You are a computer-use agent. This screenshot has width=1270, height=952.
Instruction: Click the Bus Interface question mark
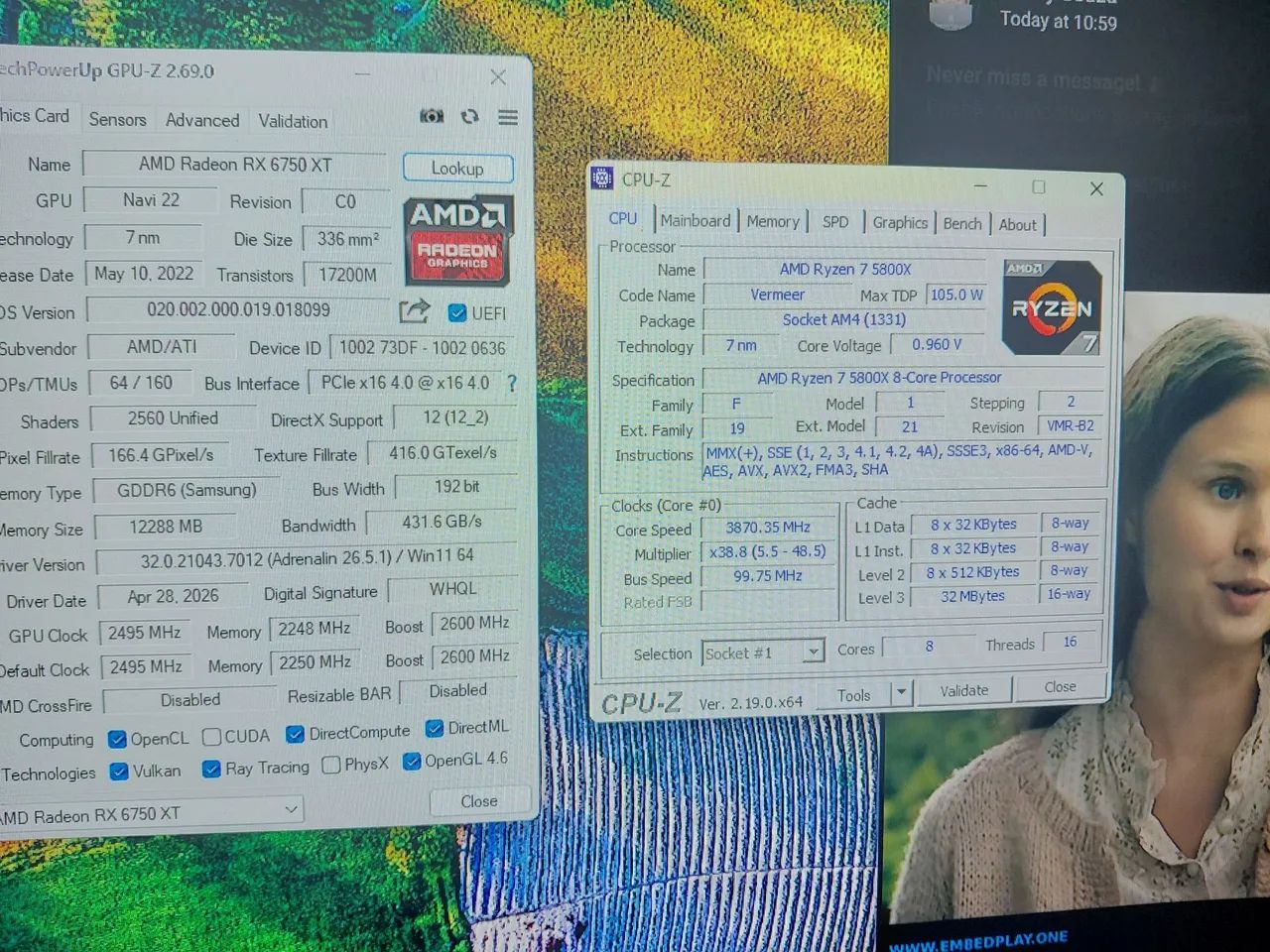512,383
